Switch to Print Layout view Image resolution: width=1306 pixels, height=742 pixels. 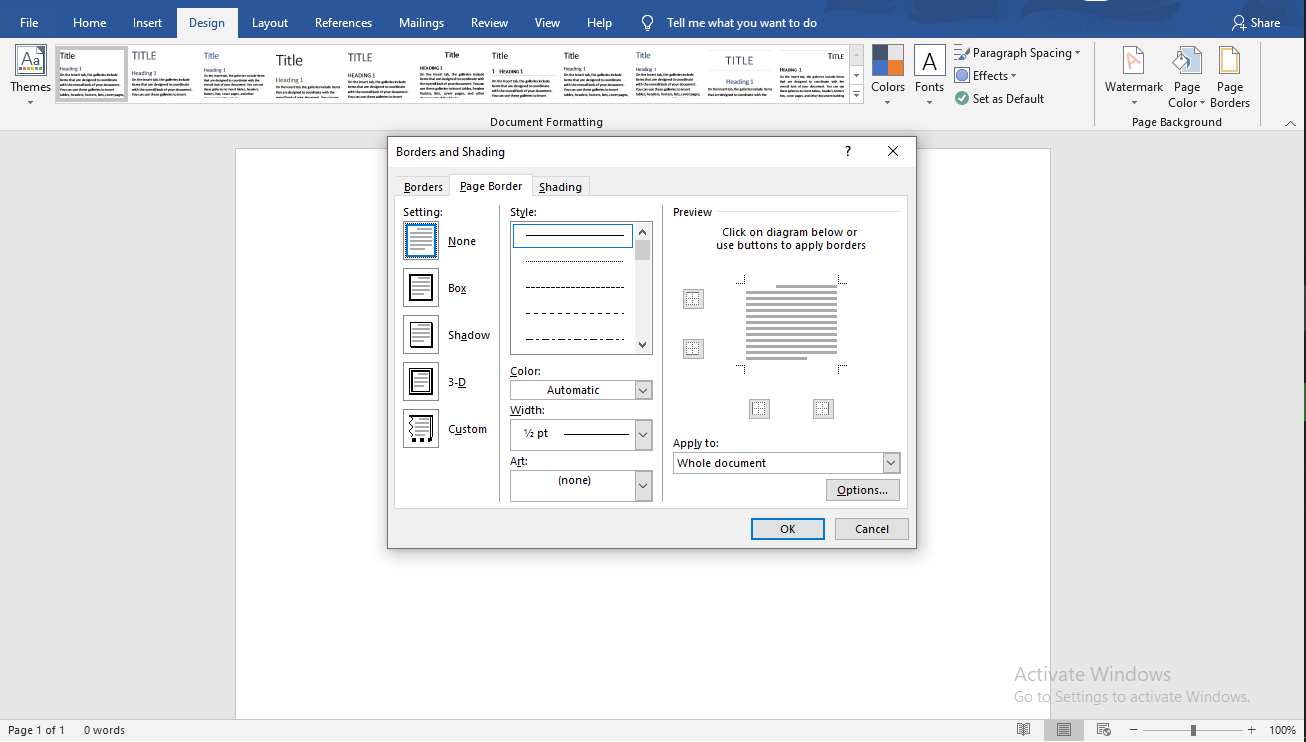[1063, 730]
